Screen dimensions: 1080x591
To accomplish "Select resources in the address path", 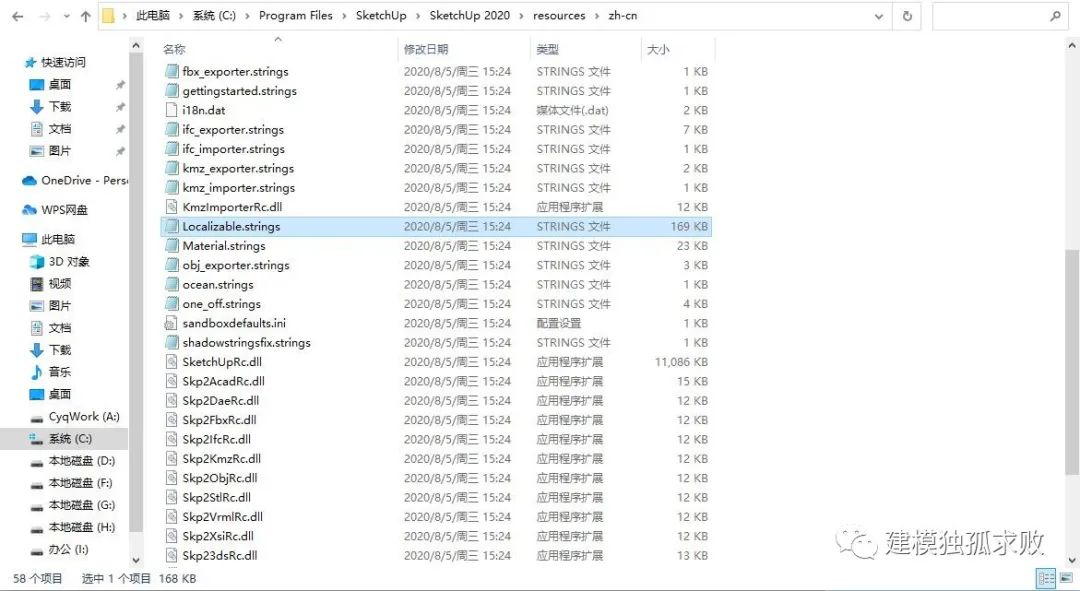I will [x=559, y=16].
